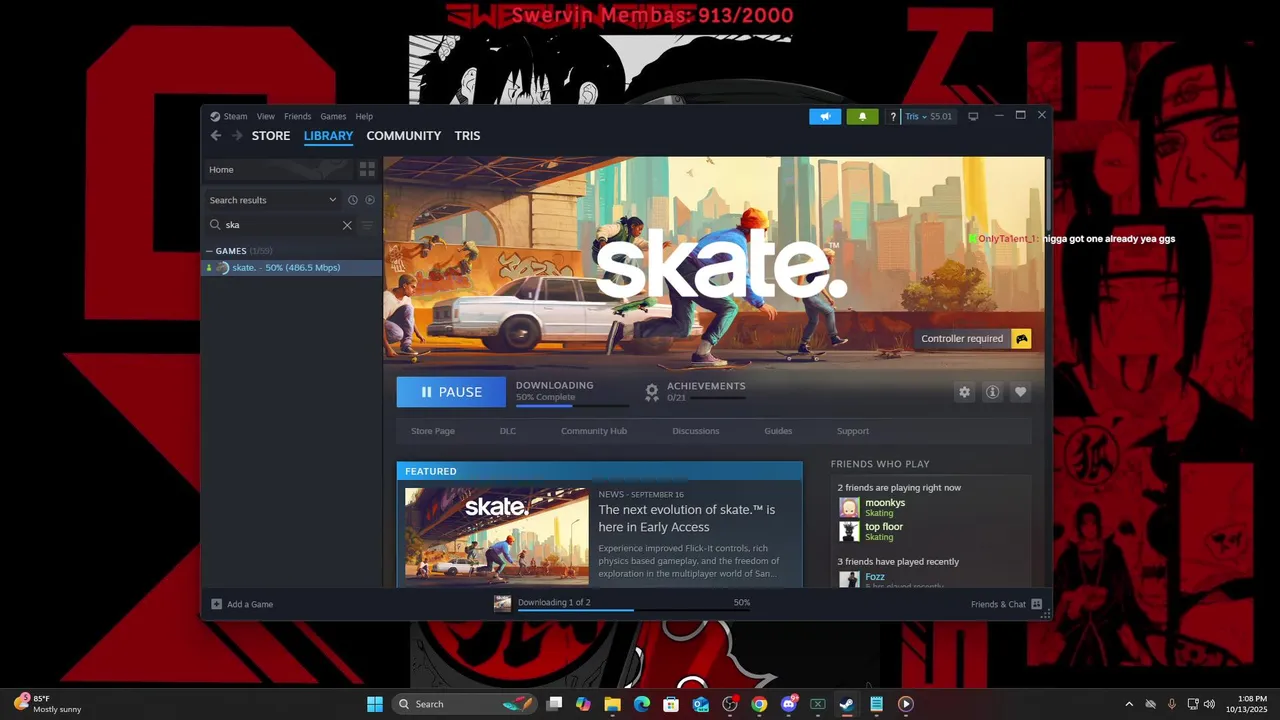Screen dimensions: 1280x720
Task: Click the taskbar Search box
Action: [x=464, y=704]
